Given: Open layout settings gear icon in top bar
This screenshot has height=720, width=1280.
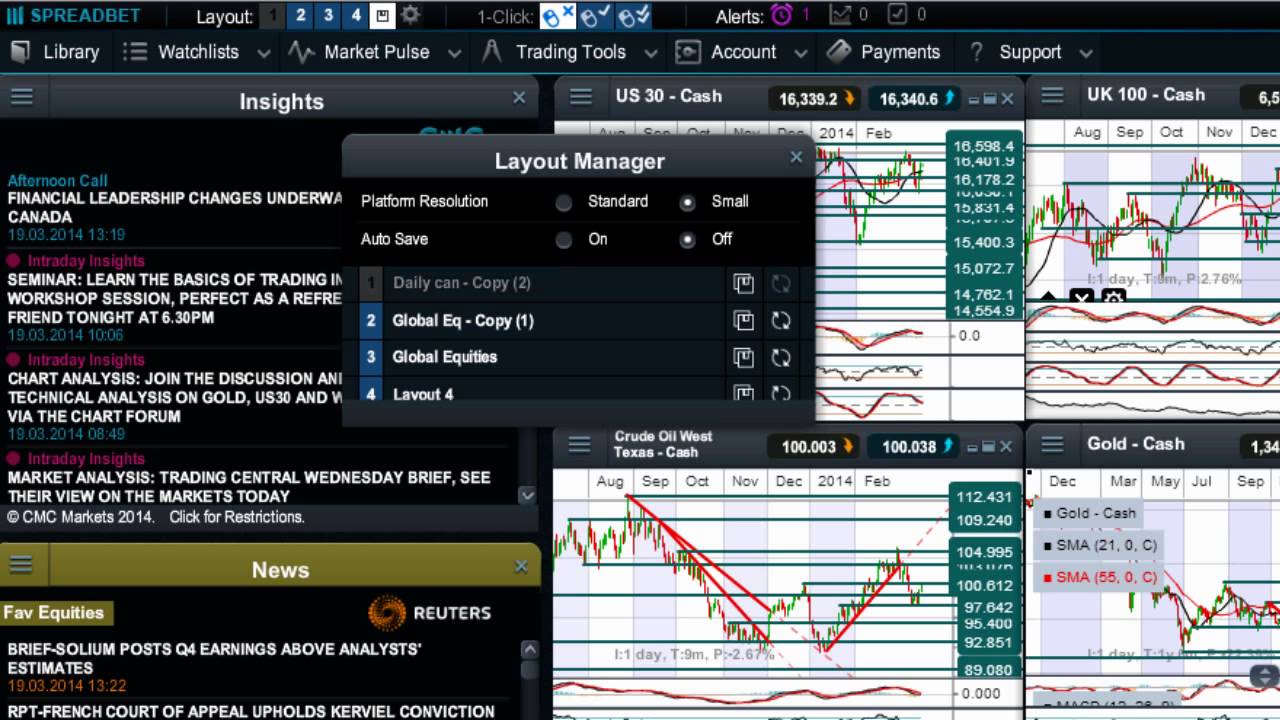Looking at the screenshot, I should tap(410, 16).
